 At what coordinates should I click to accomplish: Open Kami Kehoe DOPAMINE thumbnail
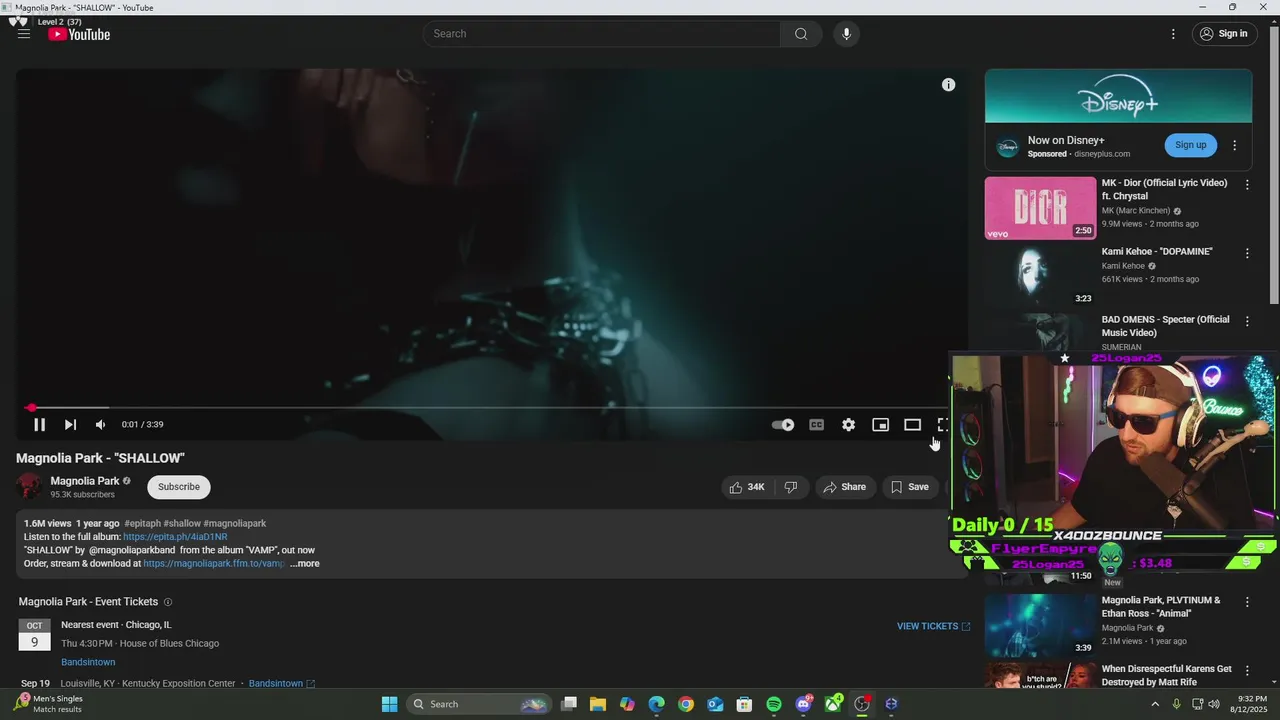(1040, 276)
